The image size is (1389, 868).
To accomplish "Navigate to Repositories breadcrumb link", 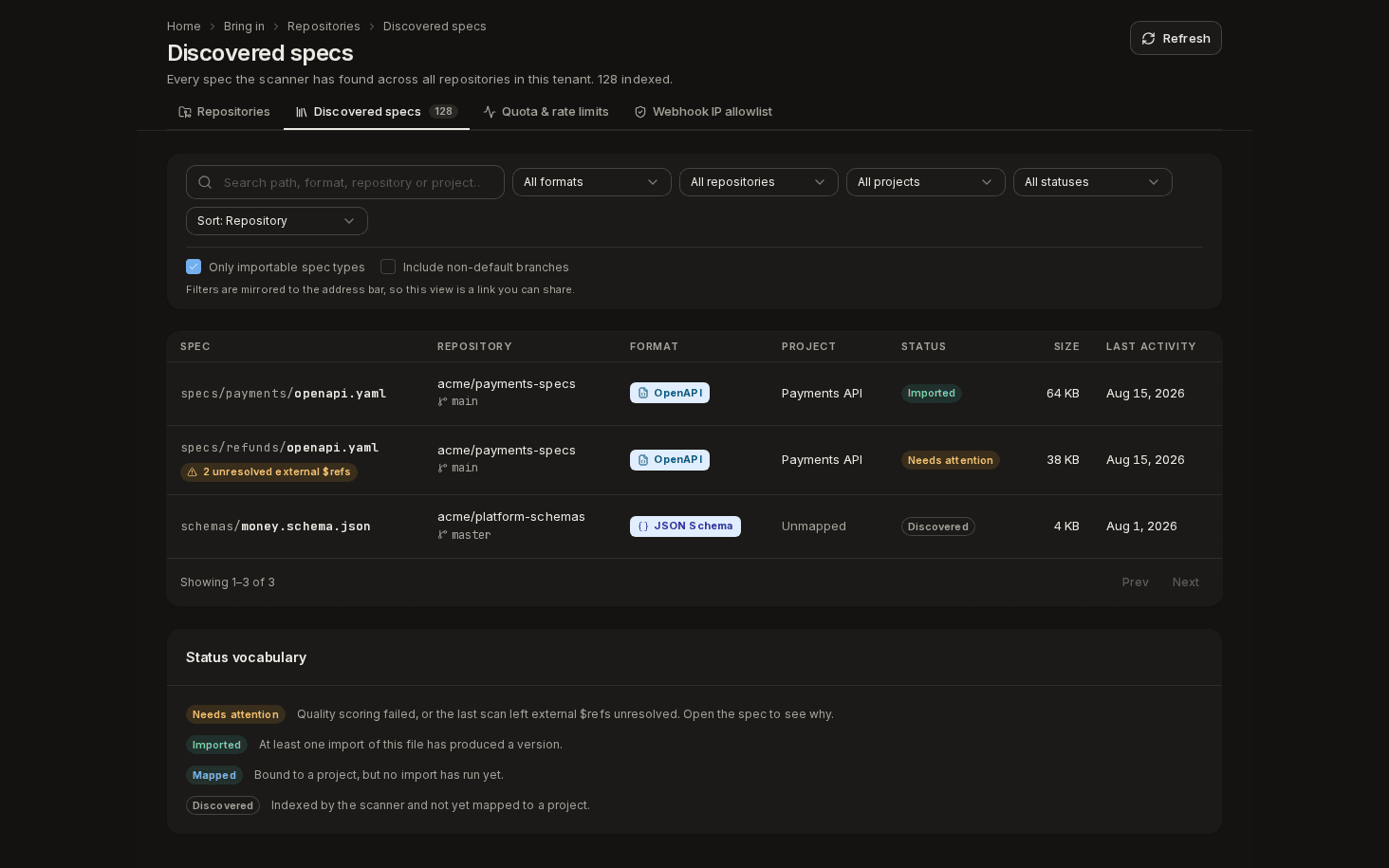I will 324,27.
